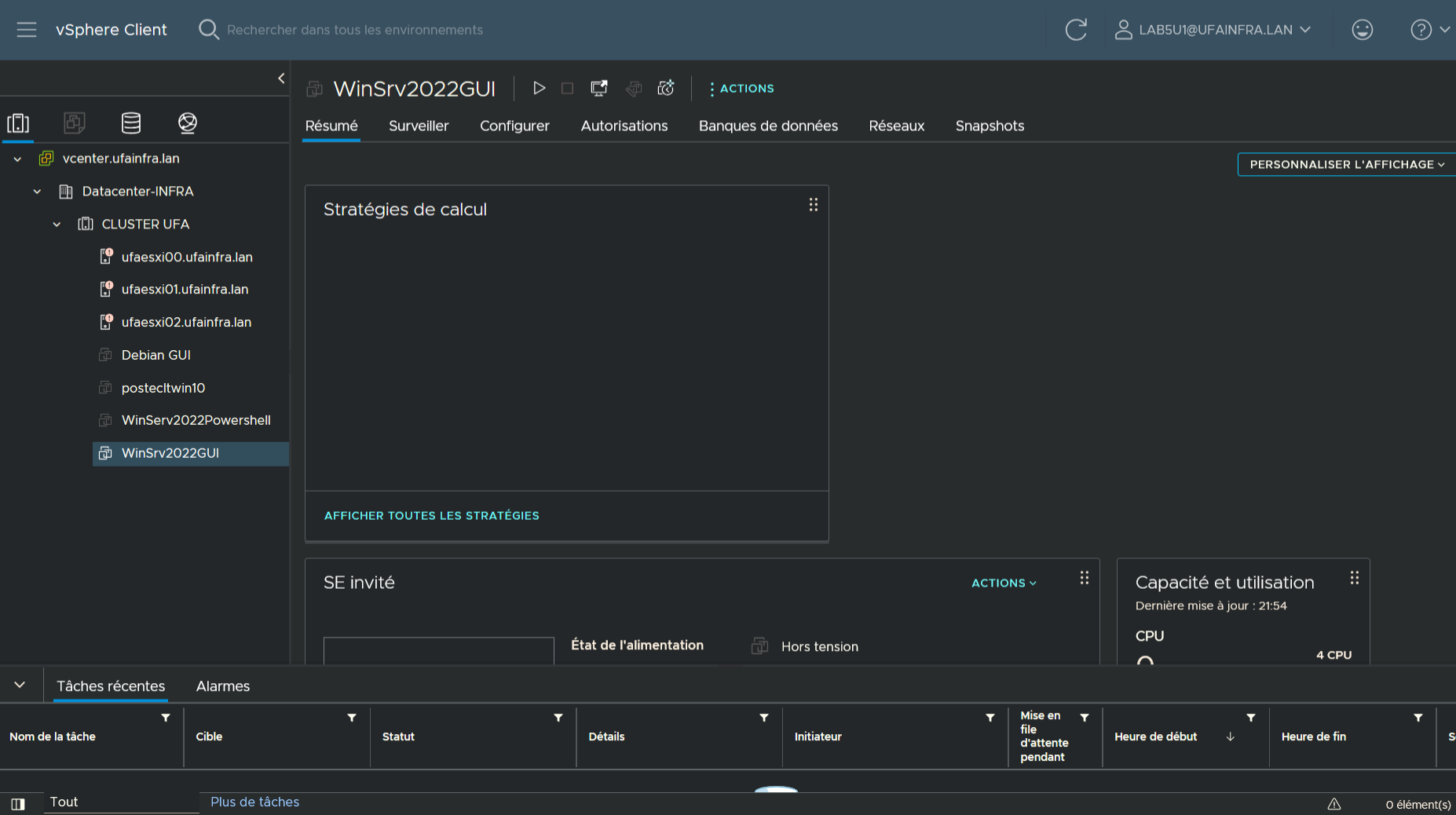The height and width of the screenshot is (815, 1456).
Task: Open the hamburger navigation menu
Action: pyautogui.click(x=27, y=30)
